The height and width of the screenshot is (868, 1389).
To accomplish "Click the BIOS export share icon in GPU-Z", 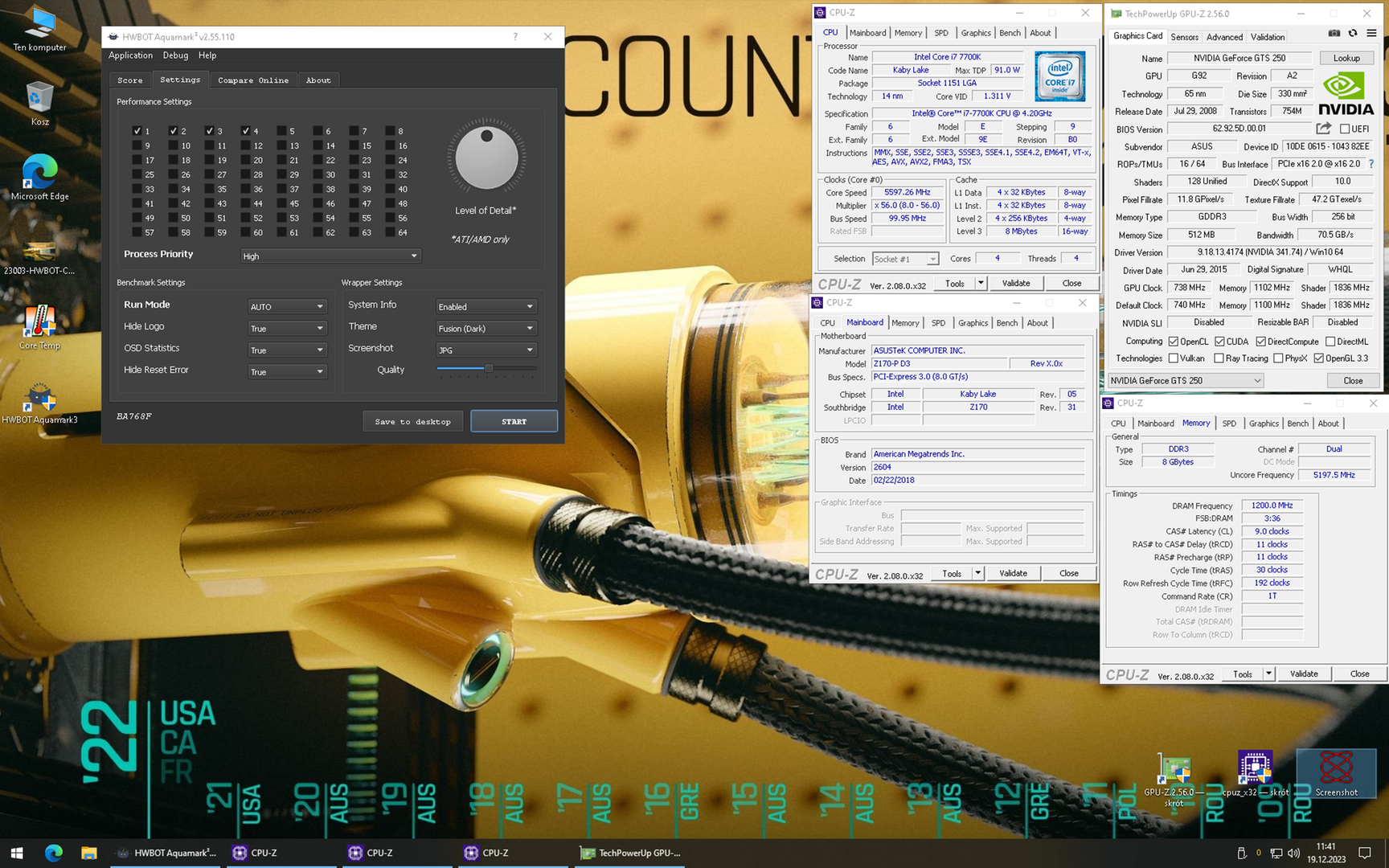I will [x=1324, y=129].
